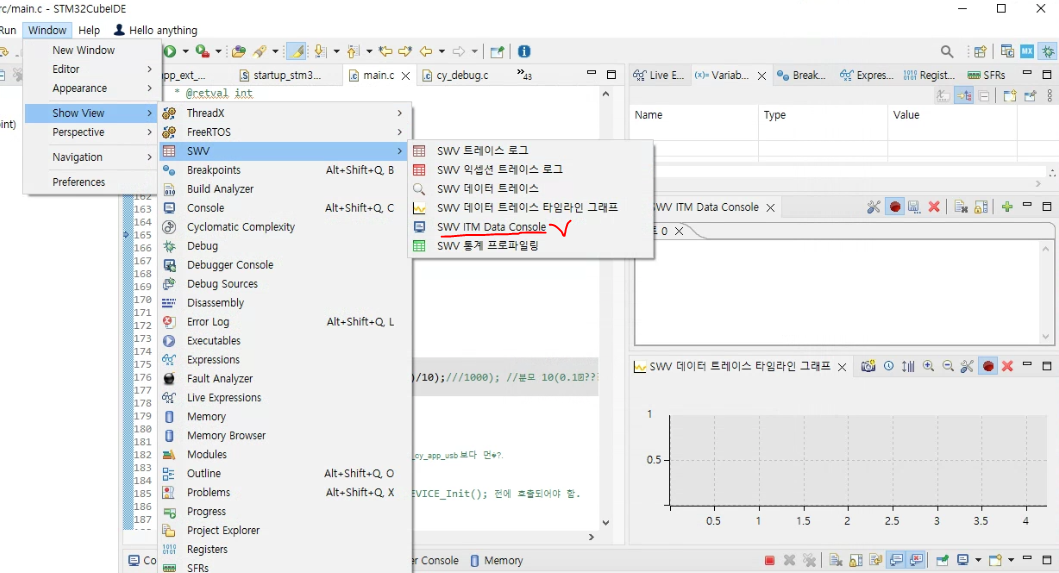Clear ITM Data Console with red X
The width and height of the screenshot is (1059, 573).
(934, 207)
